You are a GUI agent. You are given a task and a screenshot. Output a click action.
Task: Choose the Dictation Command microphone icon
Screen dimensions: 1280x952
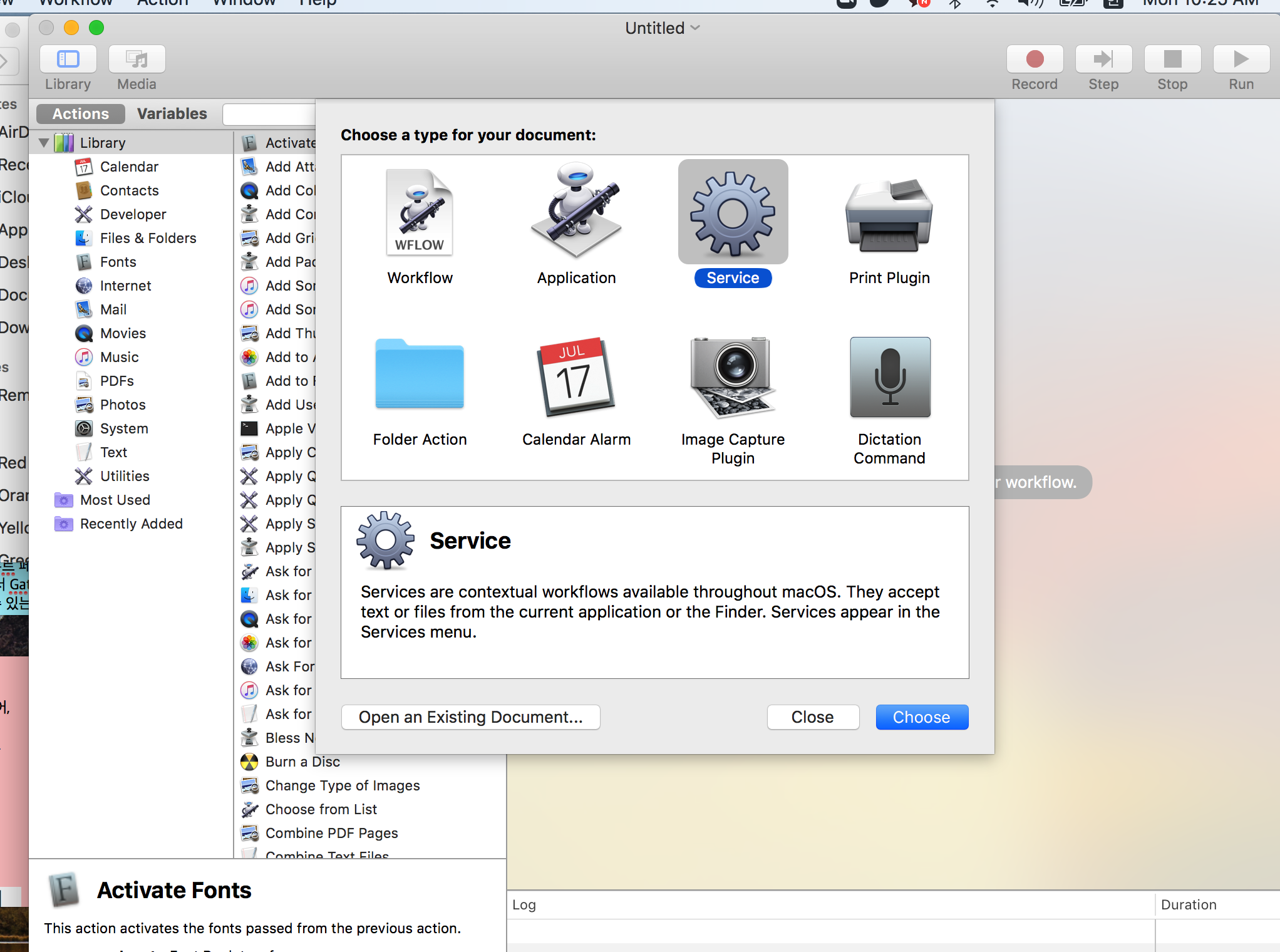(889, 377)
